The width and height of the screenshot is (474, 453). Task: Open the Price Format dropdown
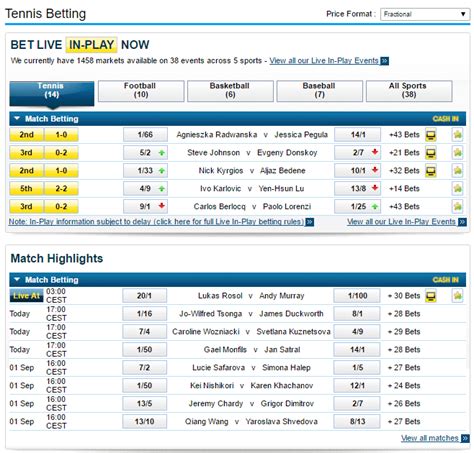click(x=425, y=14)
